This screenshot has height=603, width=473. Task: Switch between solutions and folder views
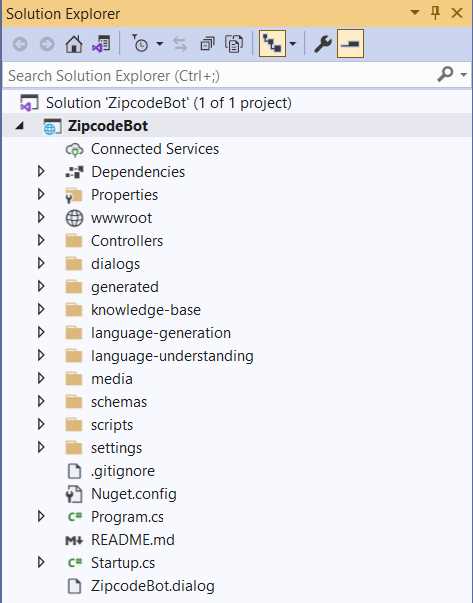click(101, 44)
